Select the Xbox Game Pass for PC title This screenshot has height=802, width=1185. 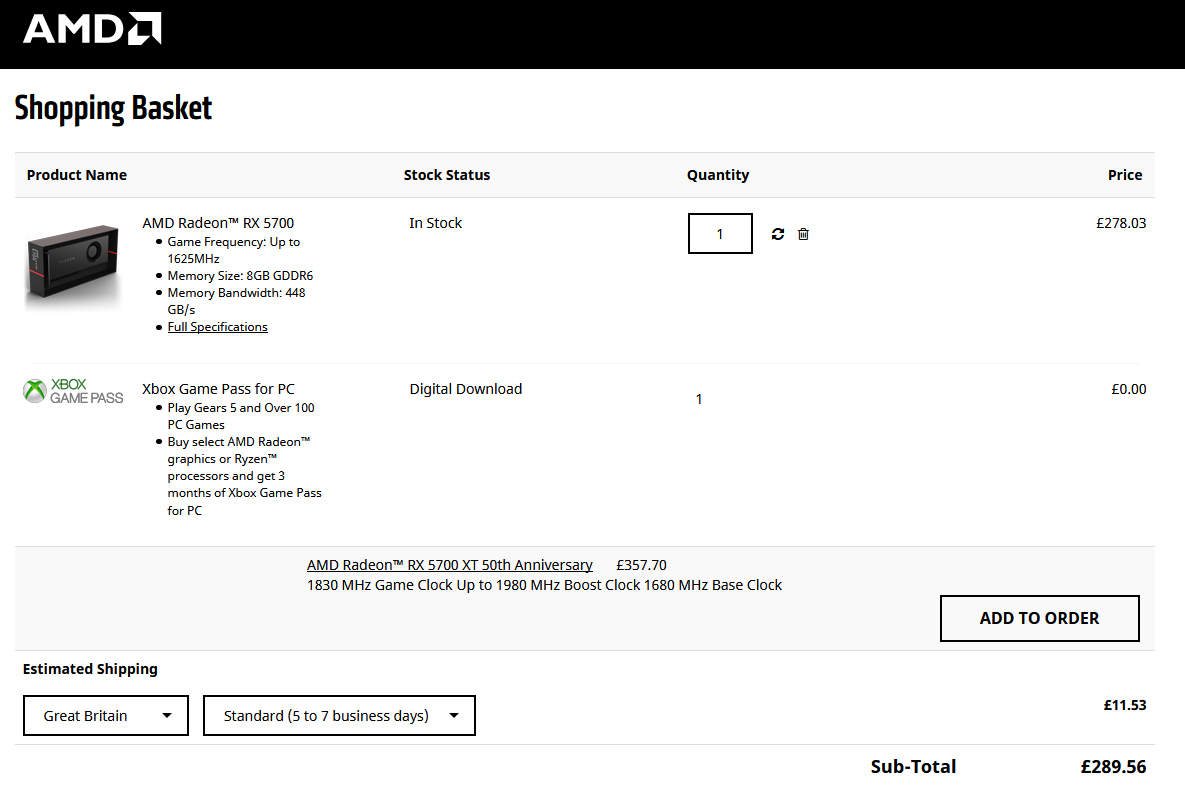218,389
